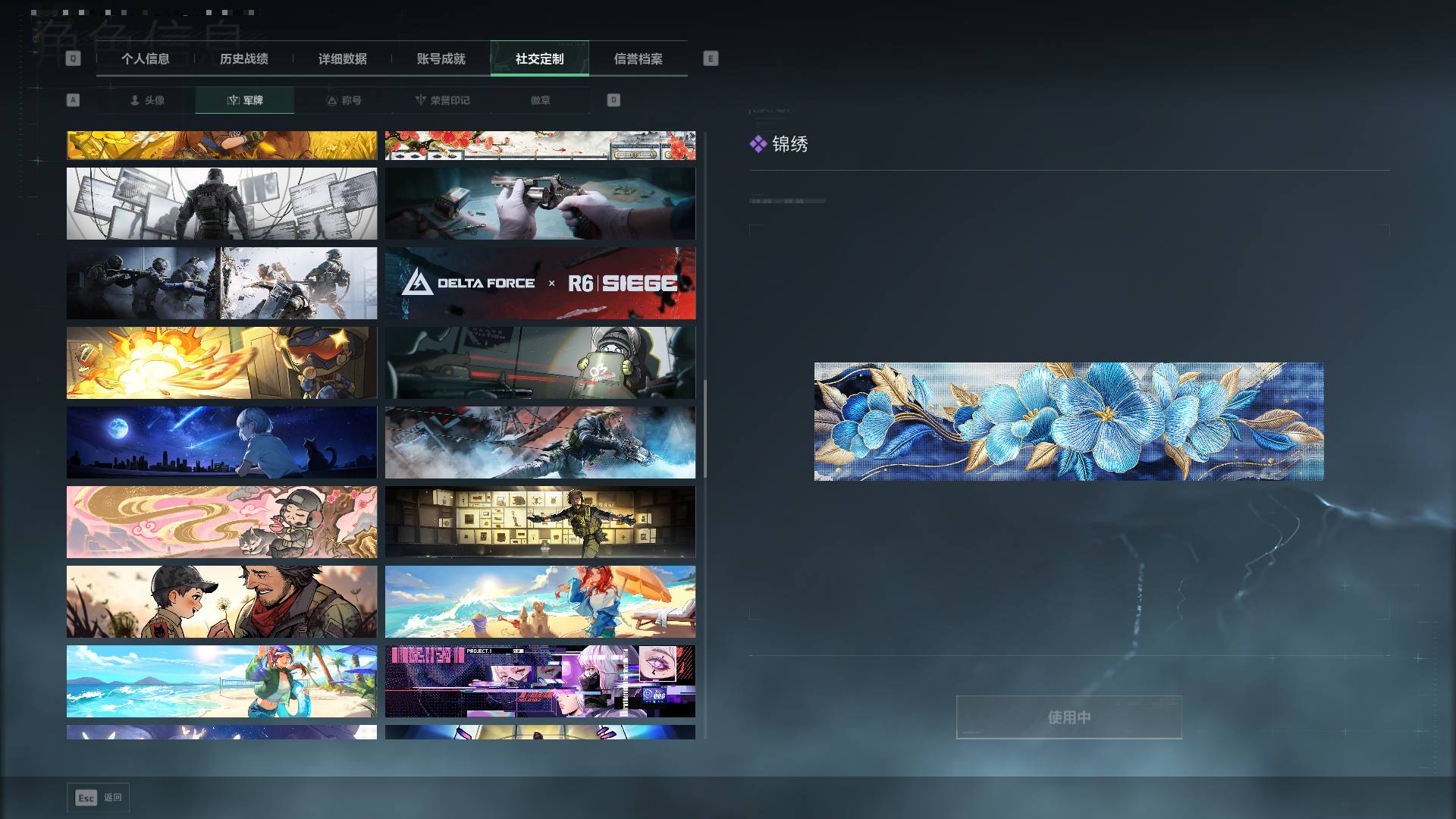
Task: Go to the 账号成就 tab
Action: pyautogui.click(x=441, y=58)
